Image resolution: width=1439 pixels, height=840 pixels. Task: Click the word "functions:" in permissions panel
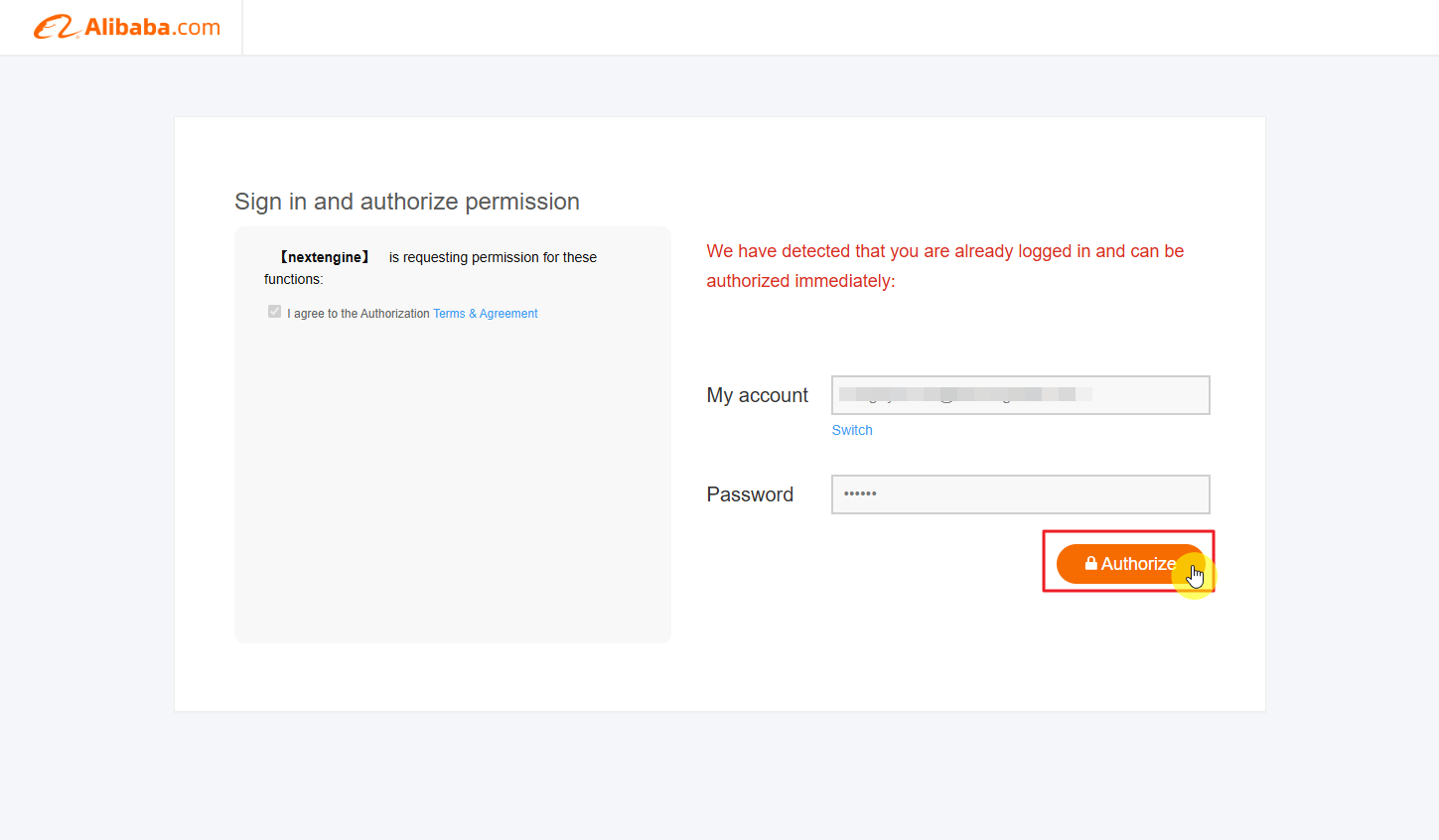point(293,280)
